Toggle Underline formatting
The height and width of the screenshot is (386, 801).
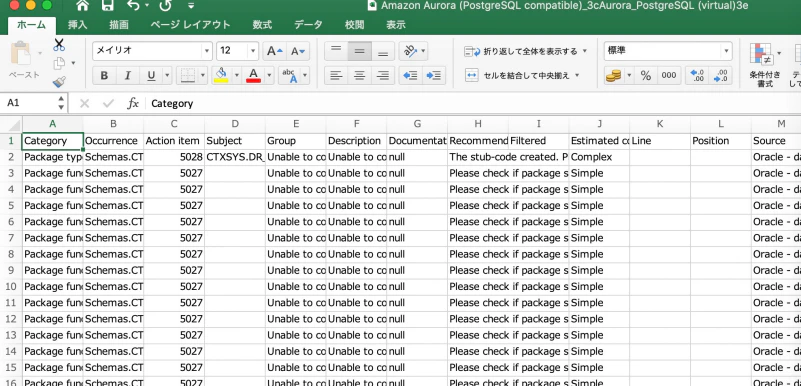coord(151,76)
